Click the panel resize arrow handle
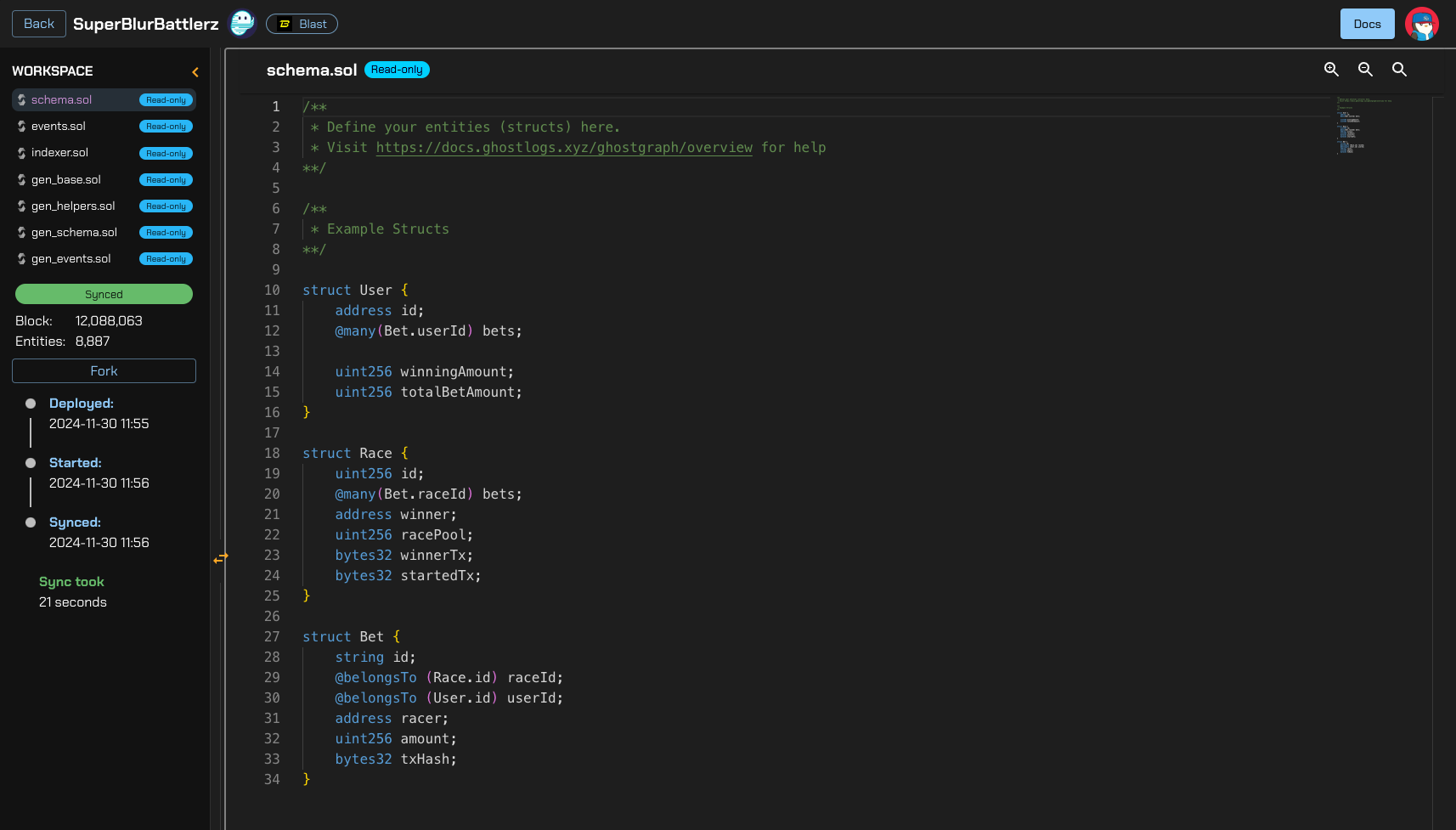 coord(221,559)
